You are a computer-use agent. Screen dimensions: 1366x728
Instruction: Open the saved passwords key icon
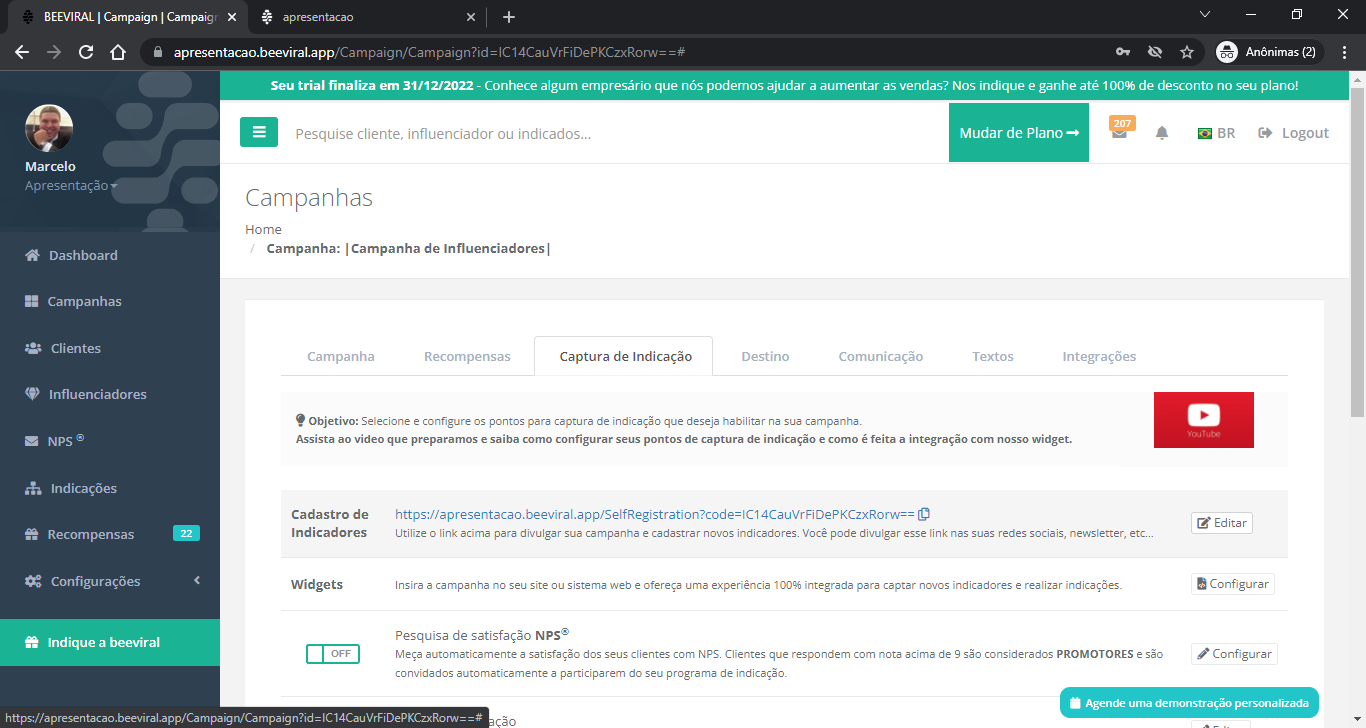(1123, 52)
